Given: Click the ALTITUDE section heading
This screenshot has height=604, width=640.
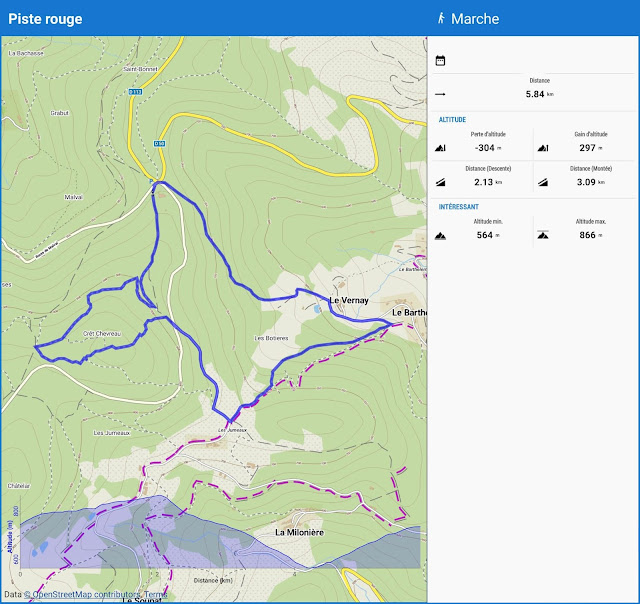Looking at the screenshot, I should click(x=452, y=120).
